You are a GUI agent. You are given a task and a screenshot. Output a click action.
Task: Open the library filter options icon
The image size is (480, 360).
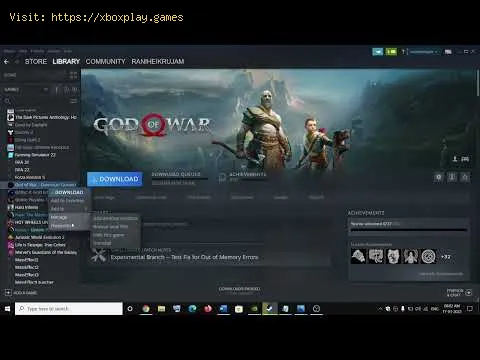[73, 101]
